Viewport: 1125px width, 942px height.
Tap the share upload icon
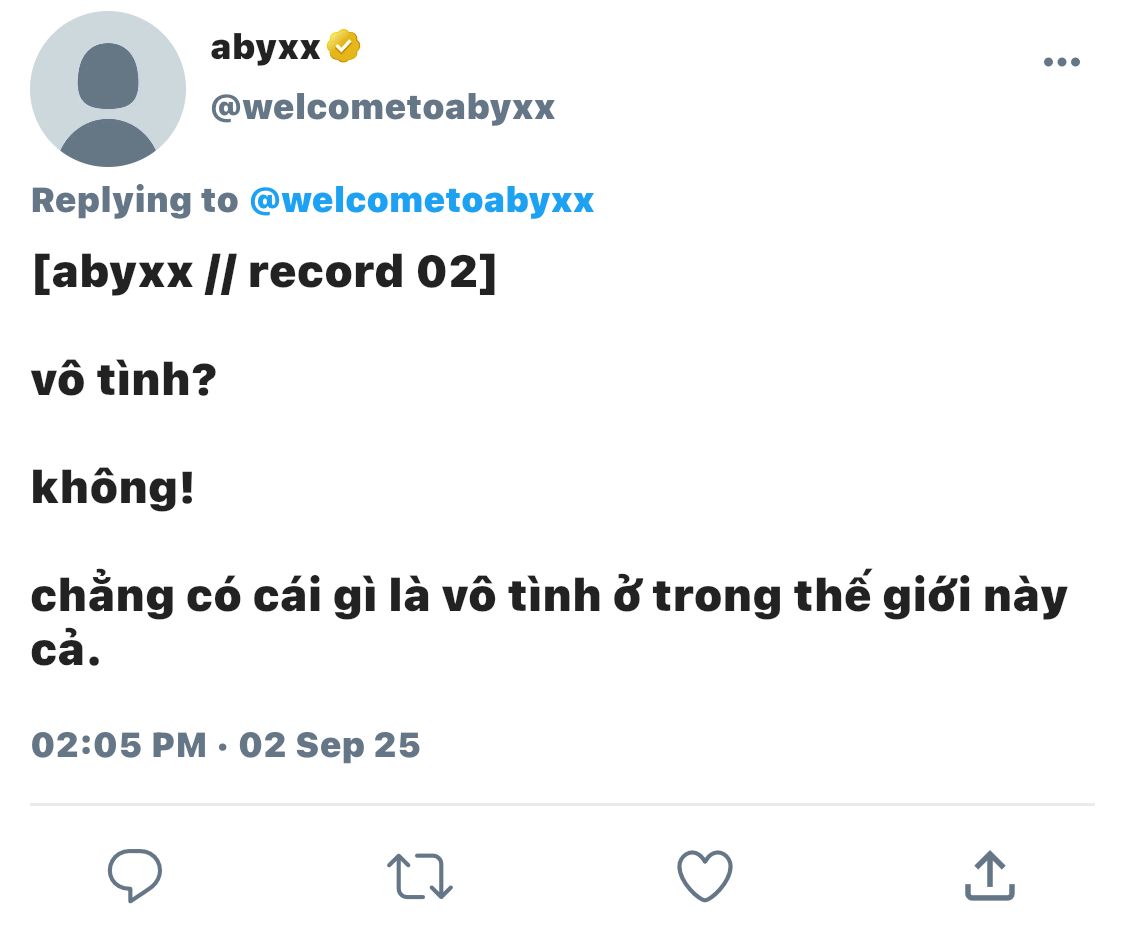click(990, 875)
